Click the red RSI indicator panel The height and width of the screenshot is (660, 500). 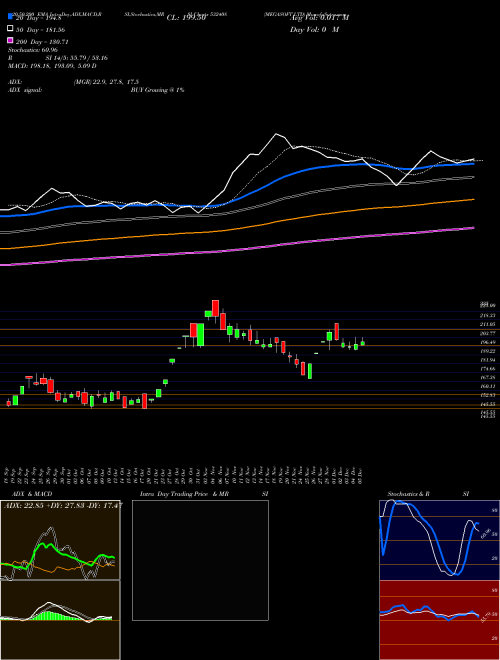(x=439, y=620)
